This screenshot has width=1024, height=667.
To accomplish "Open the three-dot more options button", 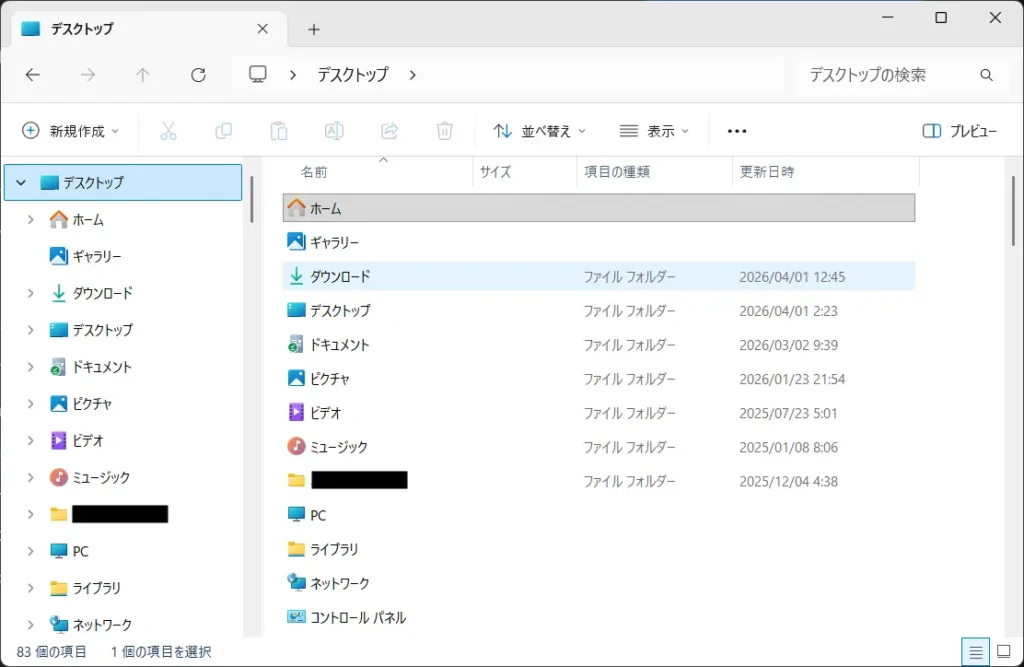I will tap(737, 131).
